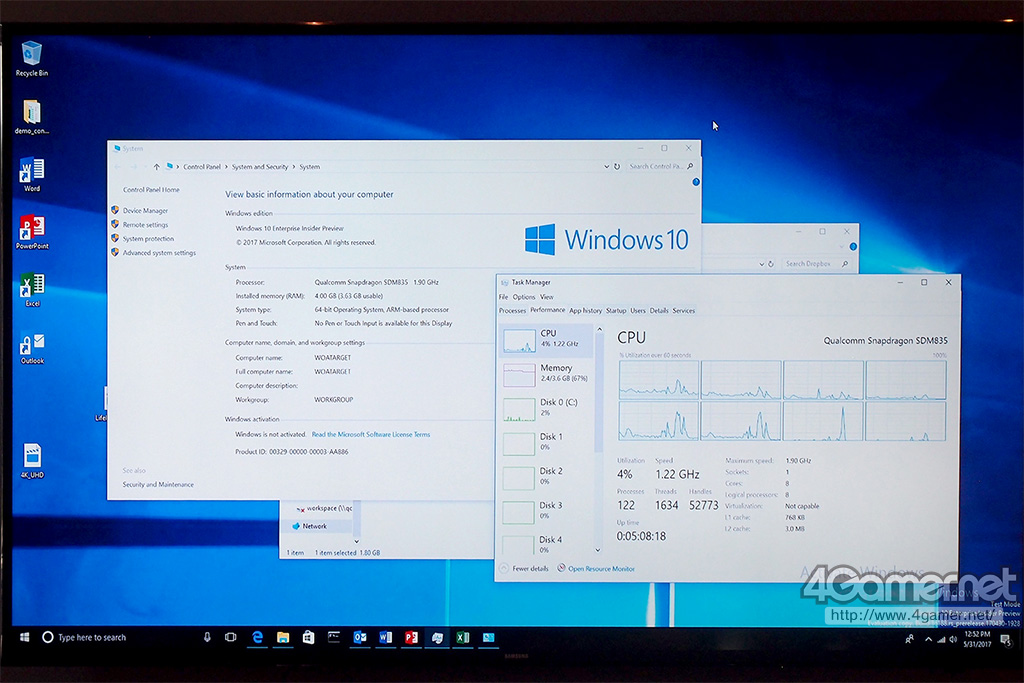The width and height of the screenshot is (1024, 683).
Task: Click the Cortana circle icon in taskbar
Action: coord(47,637)
